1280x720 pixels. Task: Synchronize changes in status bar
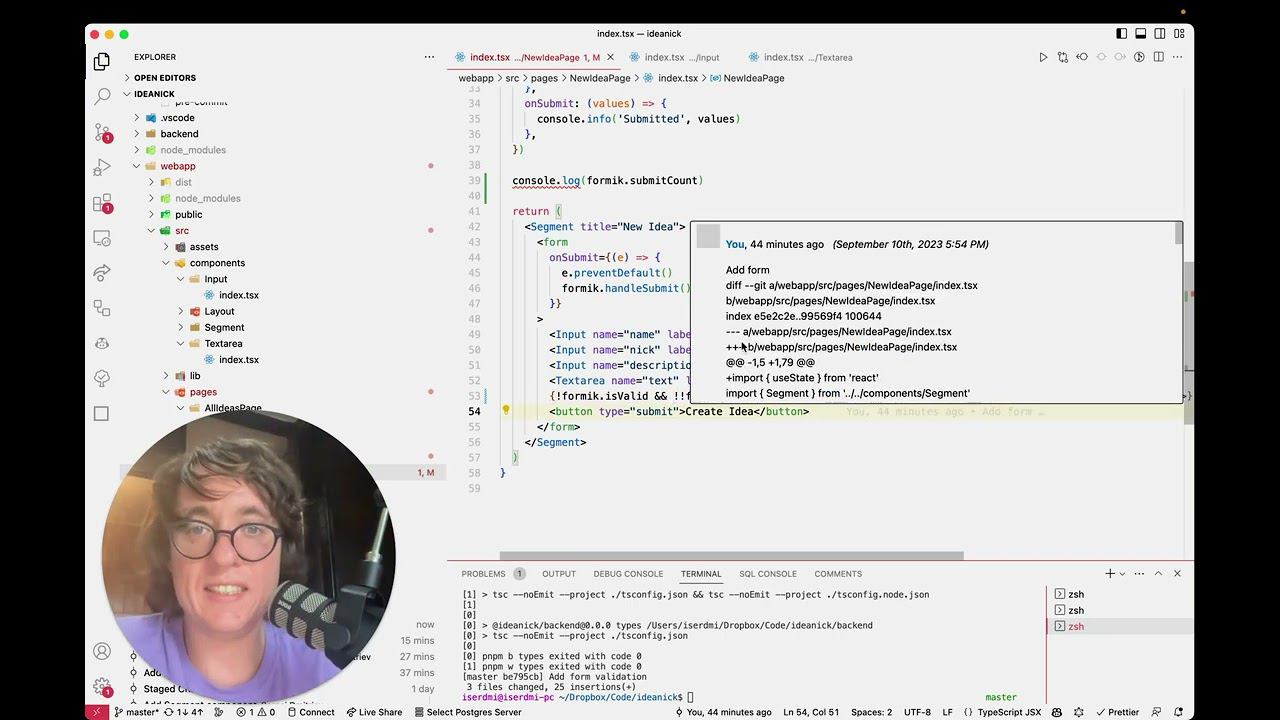[x=183, y=712]
